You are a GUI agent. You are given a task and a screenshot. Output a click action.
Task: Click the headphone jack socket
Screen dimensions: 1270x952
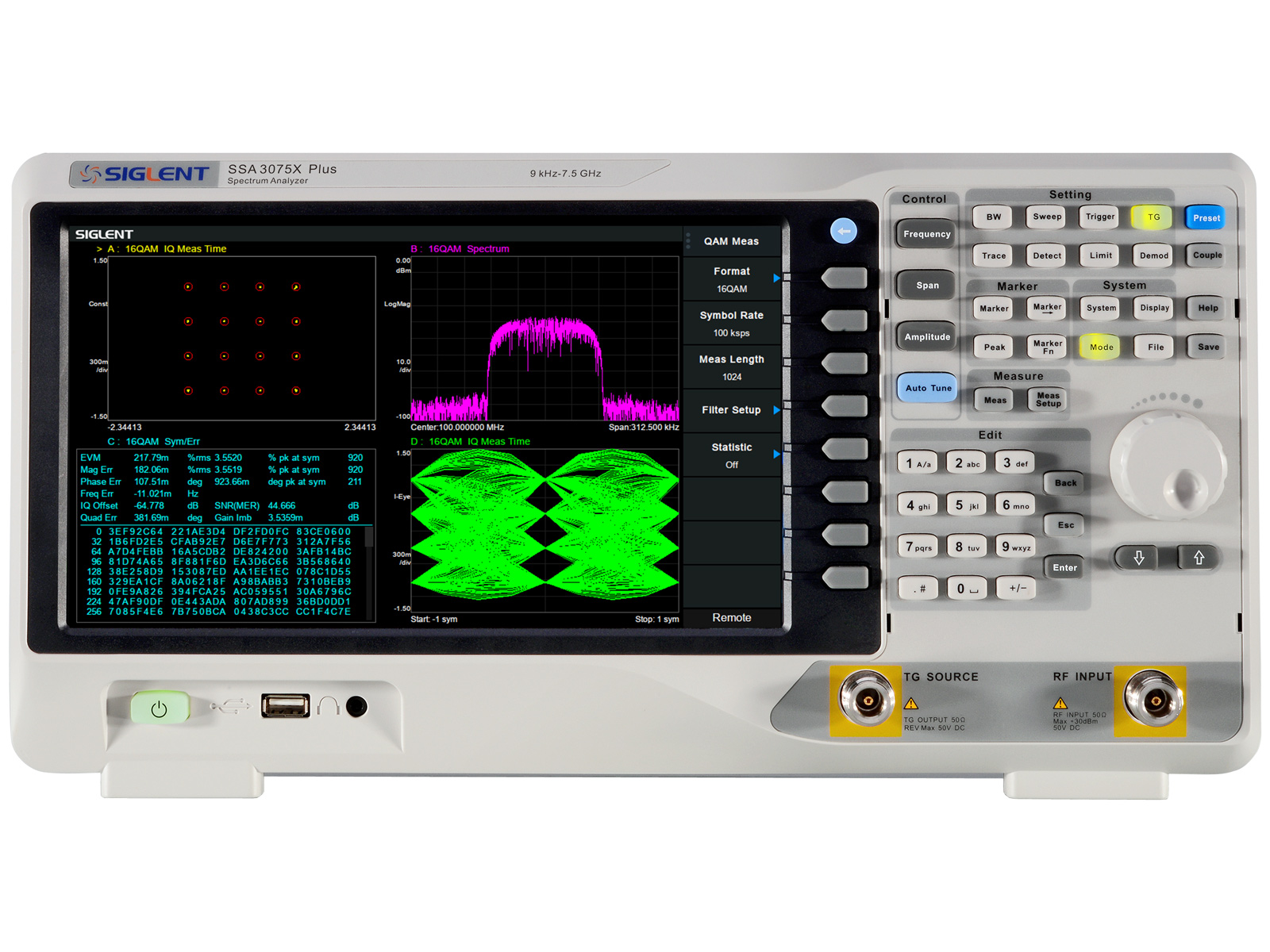(356, 706)
